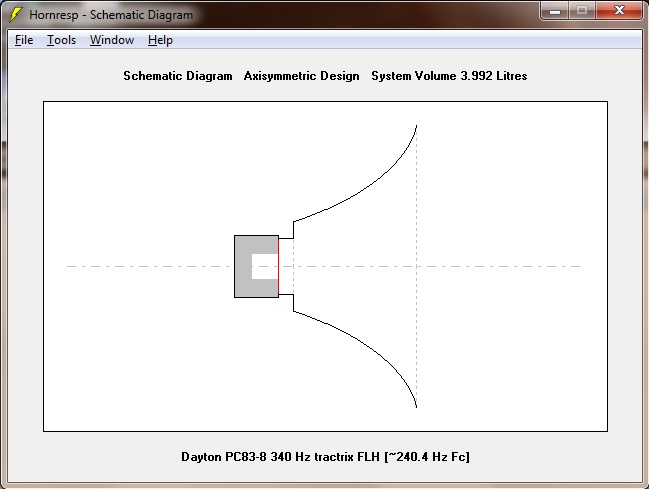
Task: Click the "Hornresp - Schematic Diagram" title bar text
Action: [x=111, y=15]
